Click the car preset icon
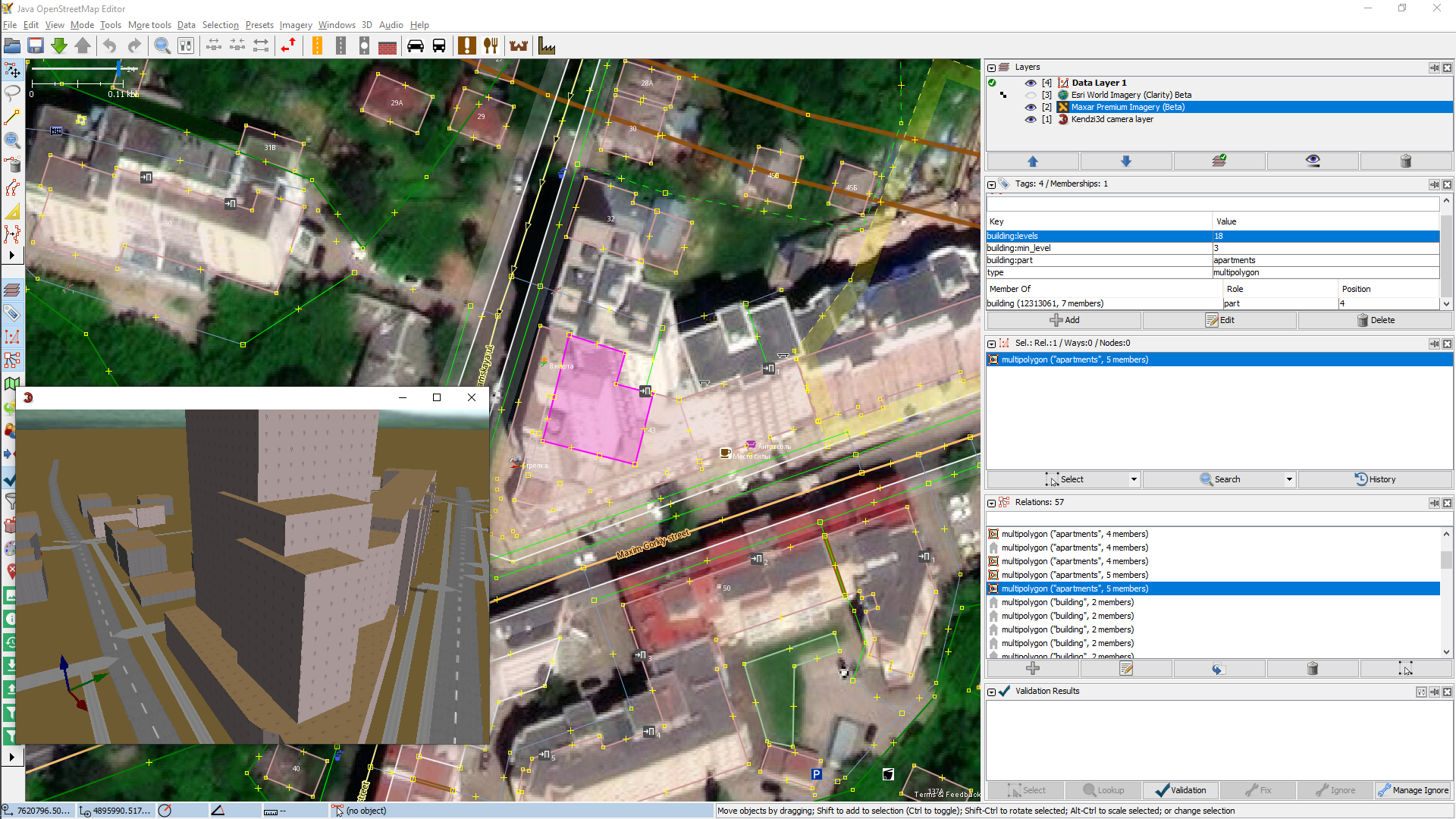 click(x=416, y=46)
